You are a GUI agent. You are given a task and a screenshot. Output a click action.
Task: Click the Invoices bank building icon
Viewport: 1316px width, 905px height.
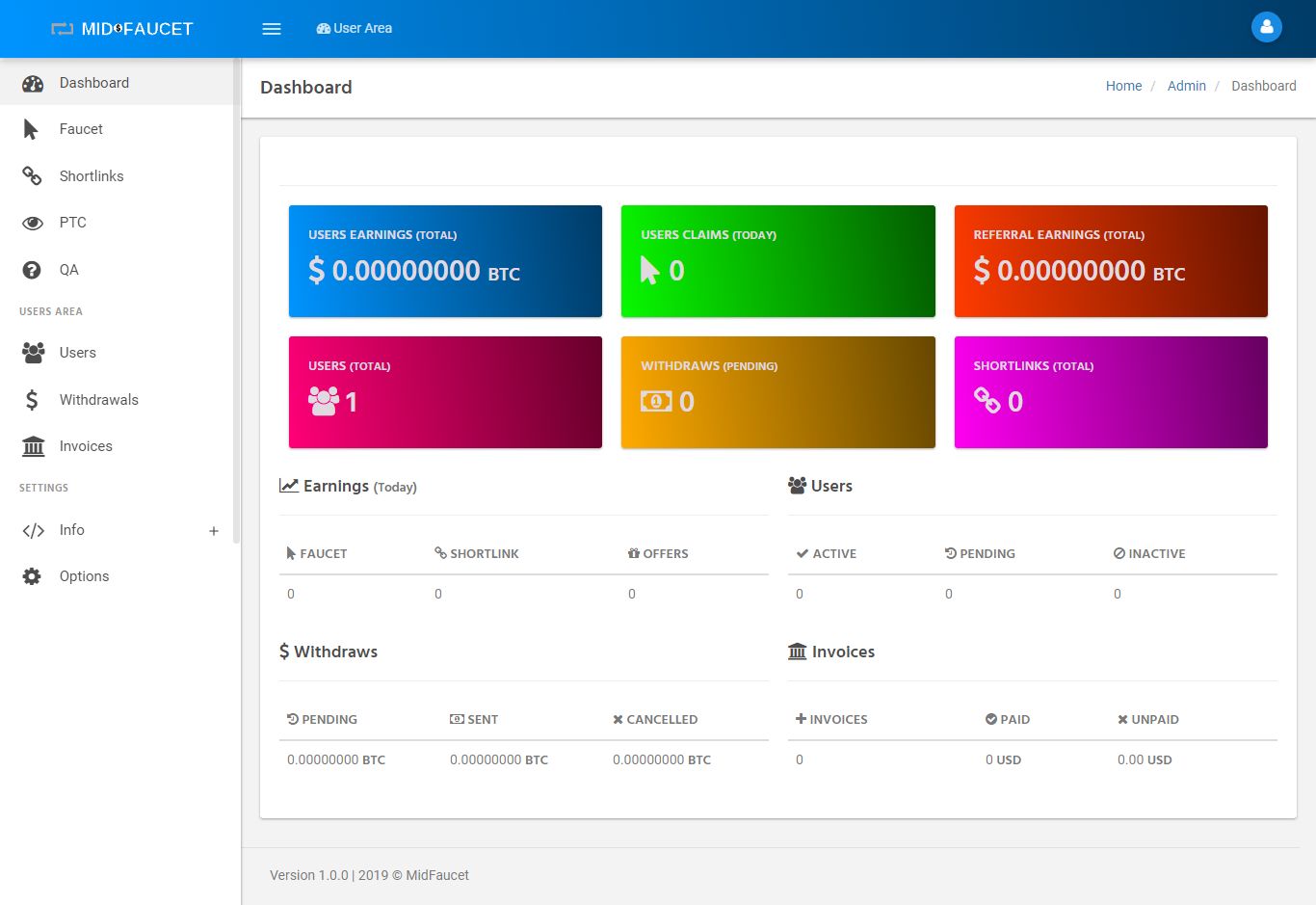point(33,446)
